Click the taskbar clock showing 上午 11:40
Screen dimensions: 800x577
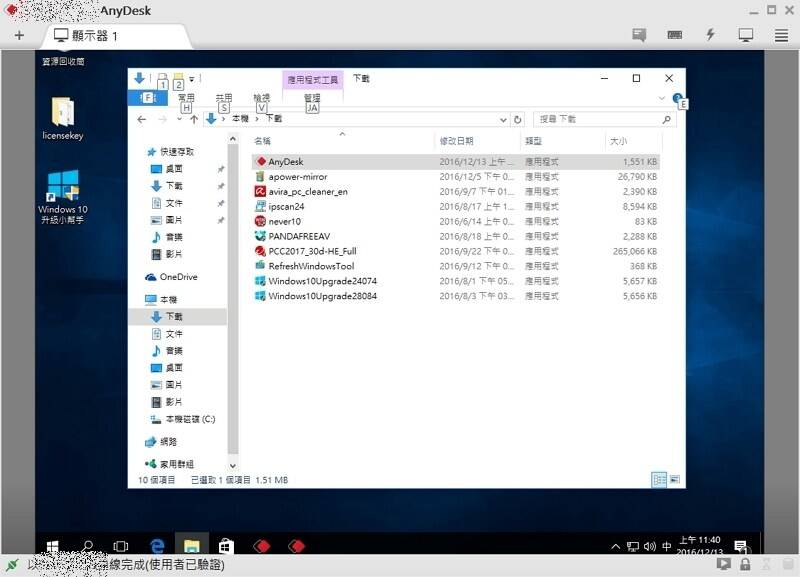coord(699,546)
